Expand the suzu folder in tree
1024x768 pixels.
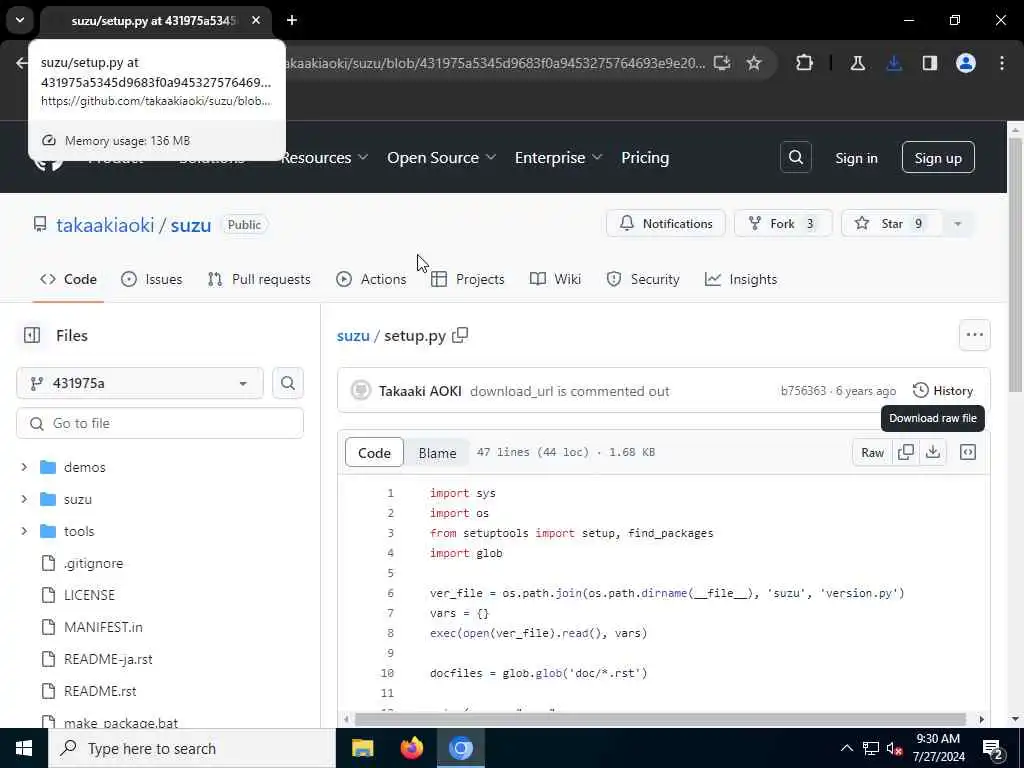click(24, 499)
